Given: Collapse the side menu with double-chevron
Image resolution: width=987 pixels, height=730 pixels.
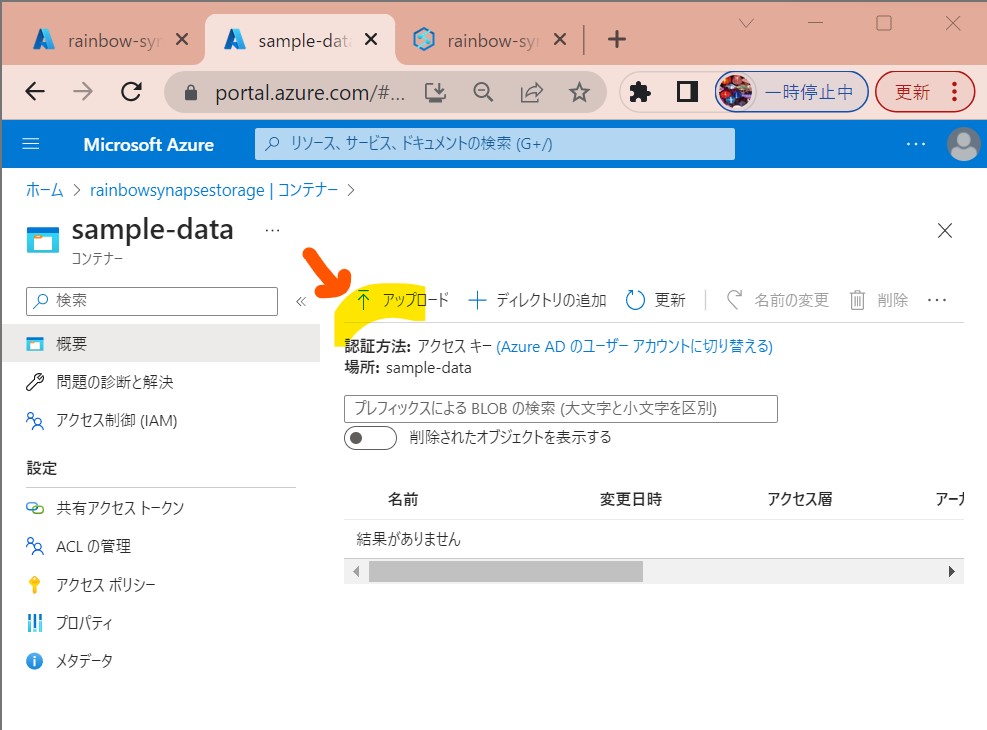Looking at the screenshot, I should 301,301.
